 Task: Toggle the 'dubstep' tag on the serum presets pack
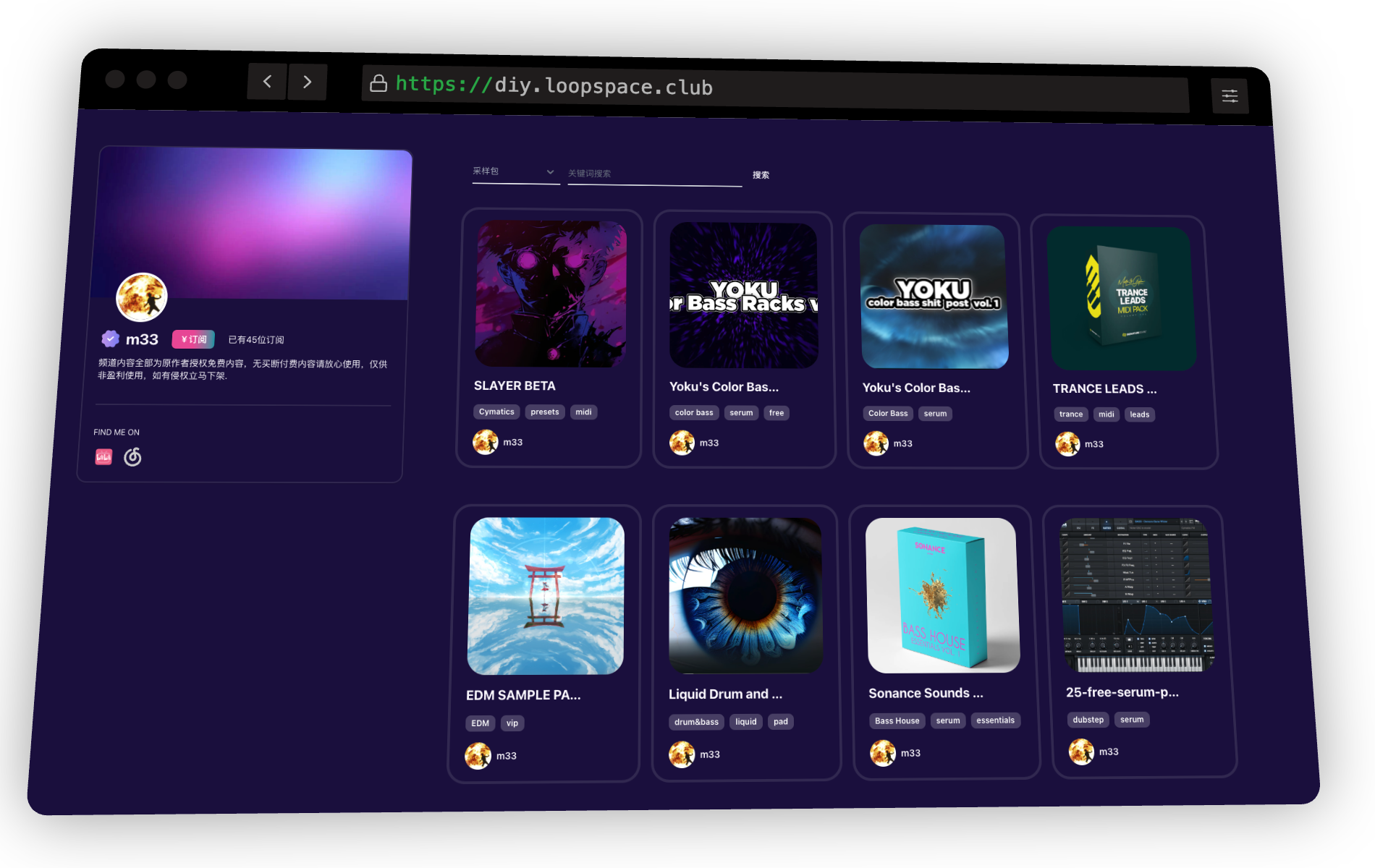coord(1088,720)
